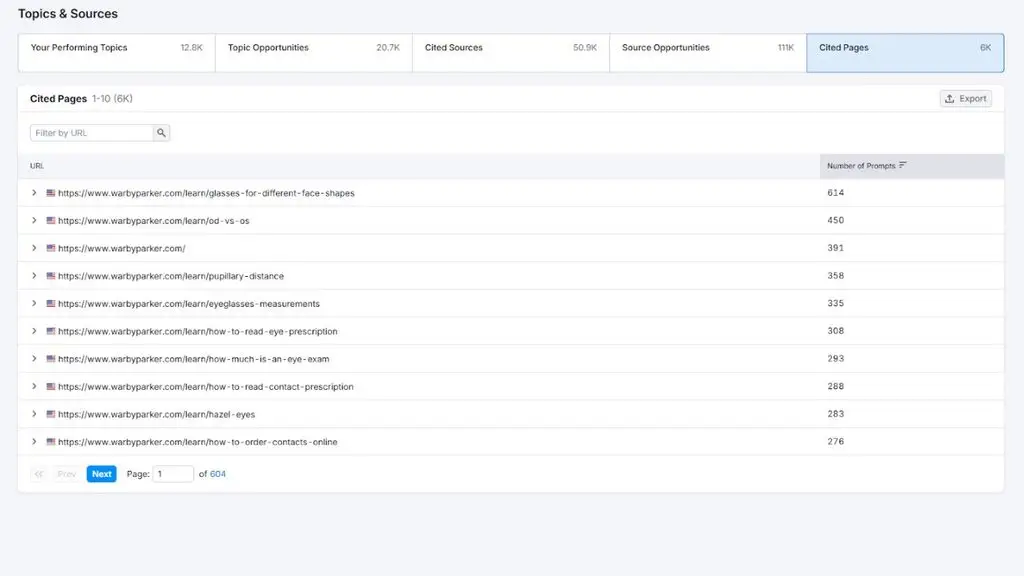Open the Topic Opportunities tab

pos(314,53)
